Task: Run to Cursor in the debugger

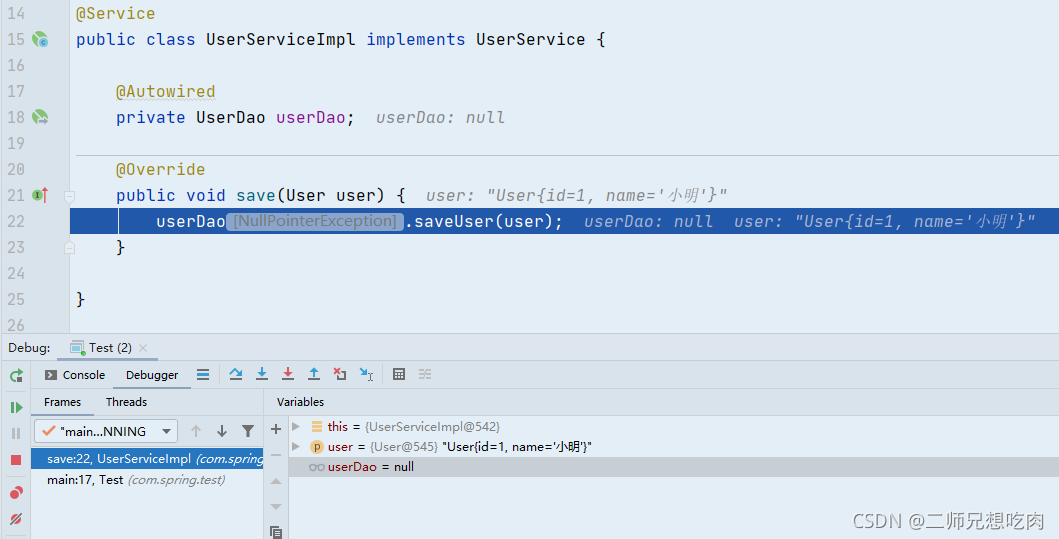Action: [x=366, y=374]
